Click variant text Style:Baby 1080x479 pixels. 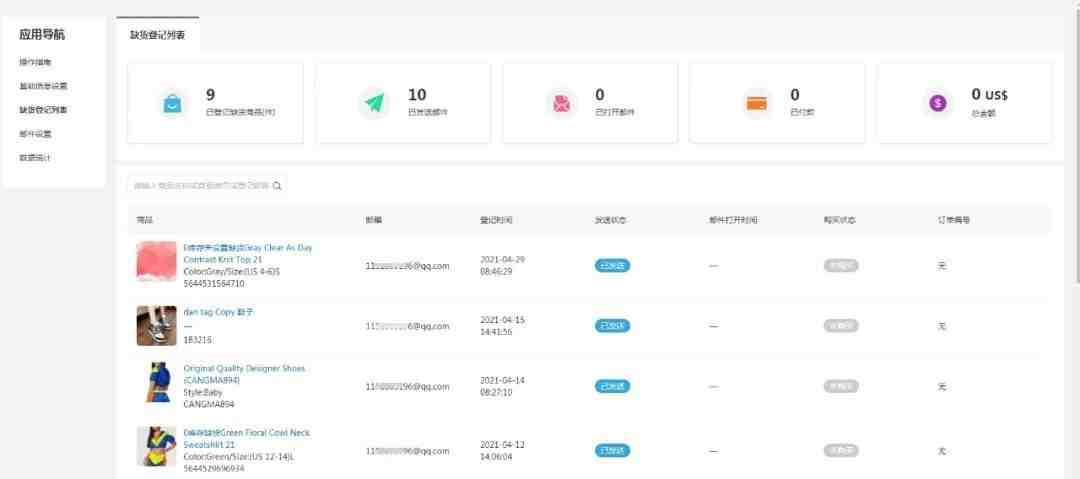[x=202, y=392]
